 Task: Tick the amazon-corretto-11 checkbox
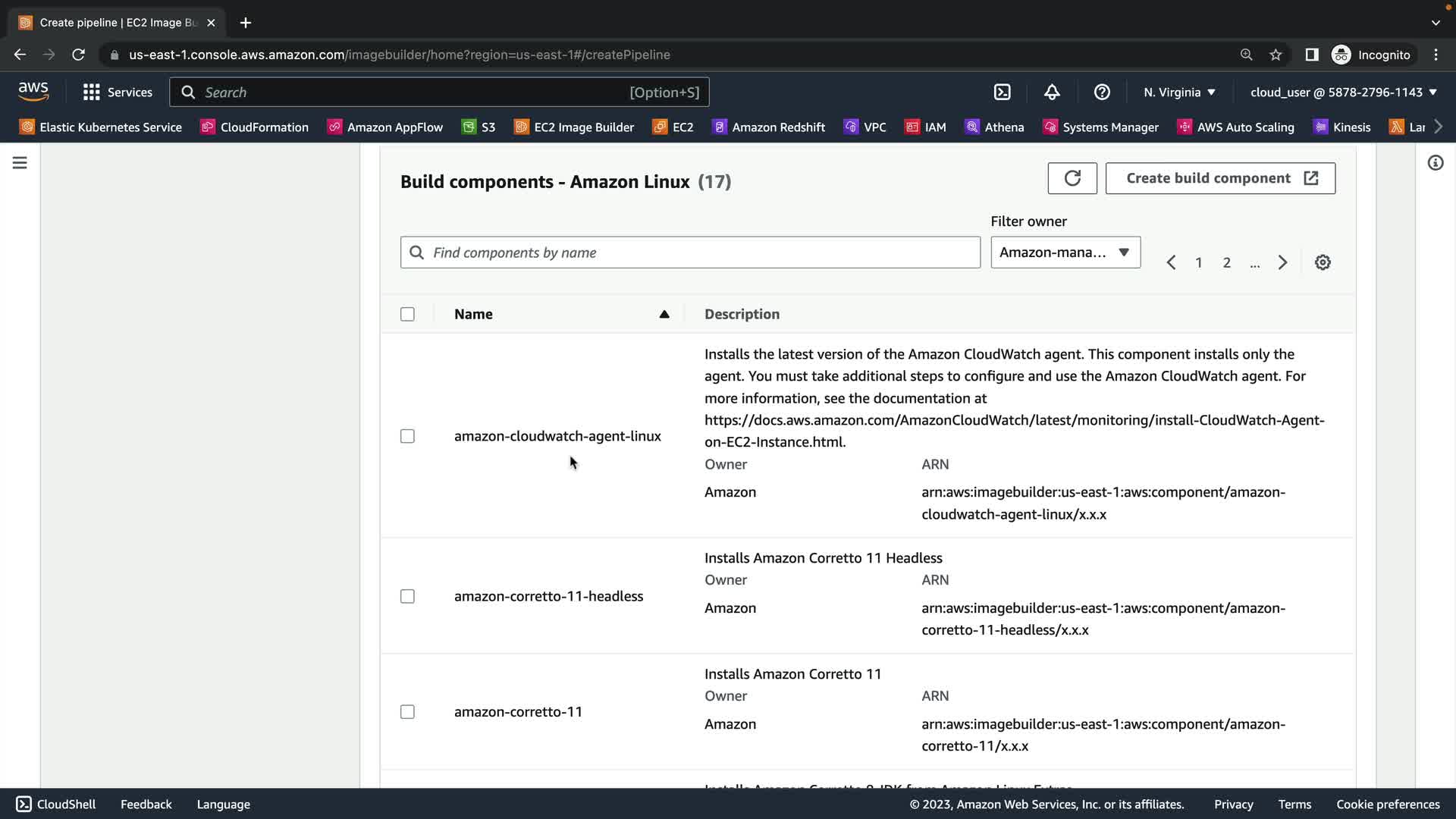coord(407,712)
